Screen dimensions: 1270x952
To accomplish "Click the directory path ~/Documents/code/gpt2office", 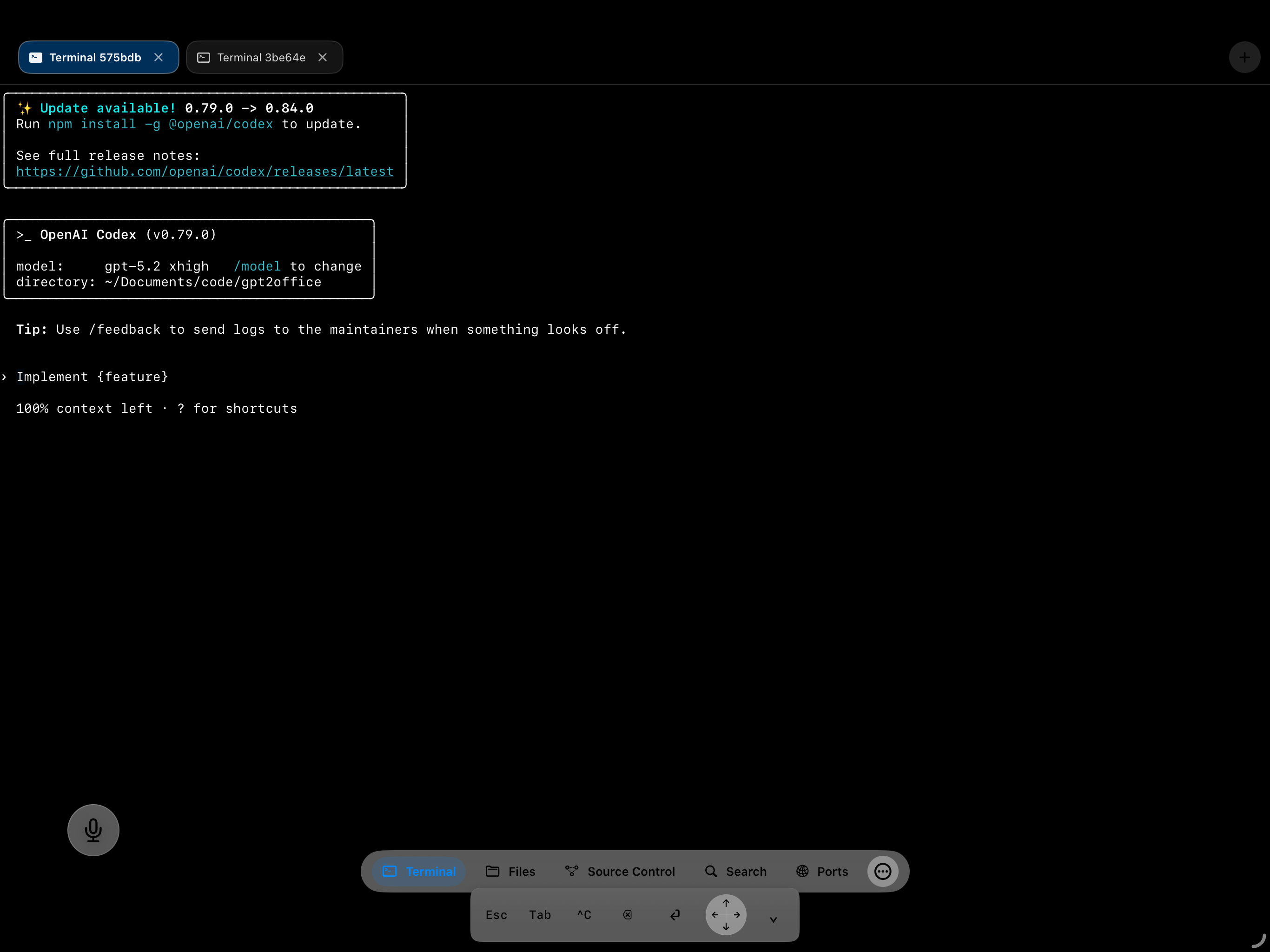I will click(x=213, y=283).
